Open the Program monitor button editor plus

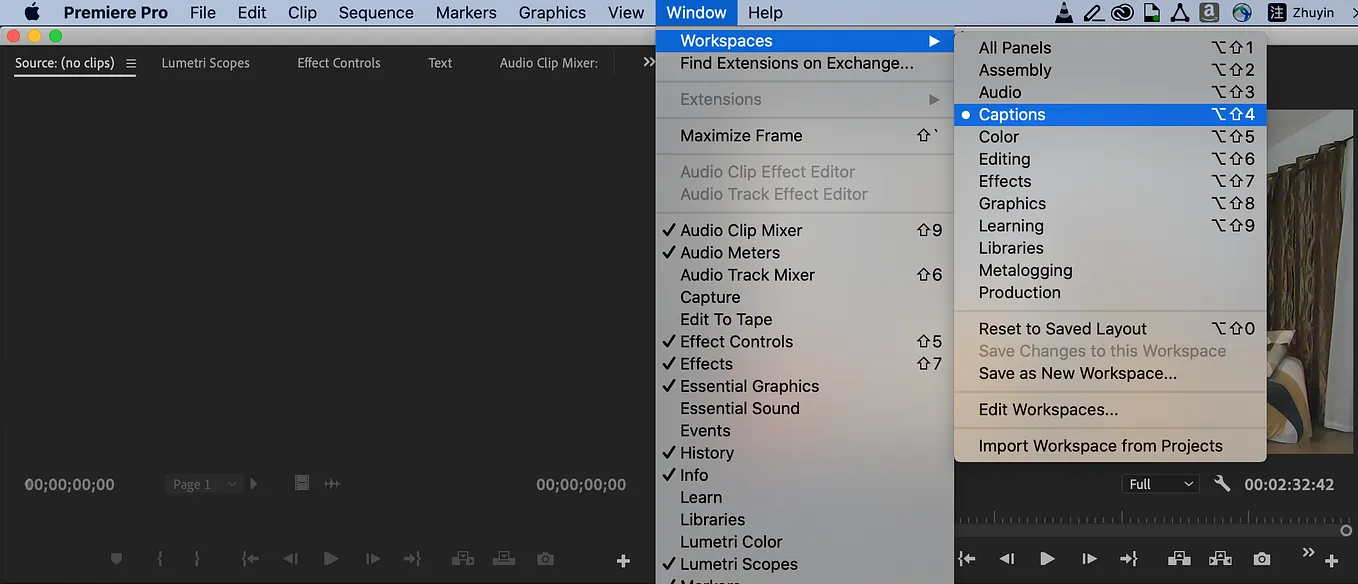coord(1331,561)
